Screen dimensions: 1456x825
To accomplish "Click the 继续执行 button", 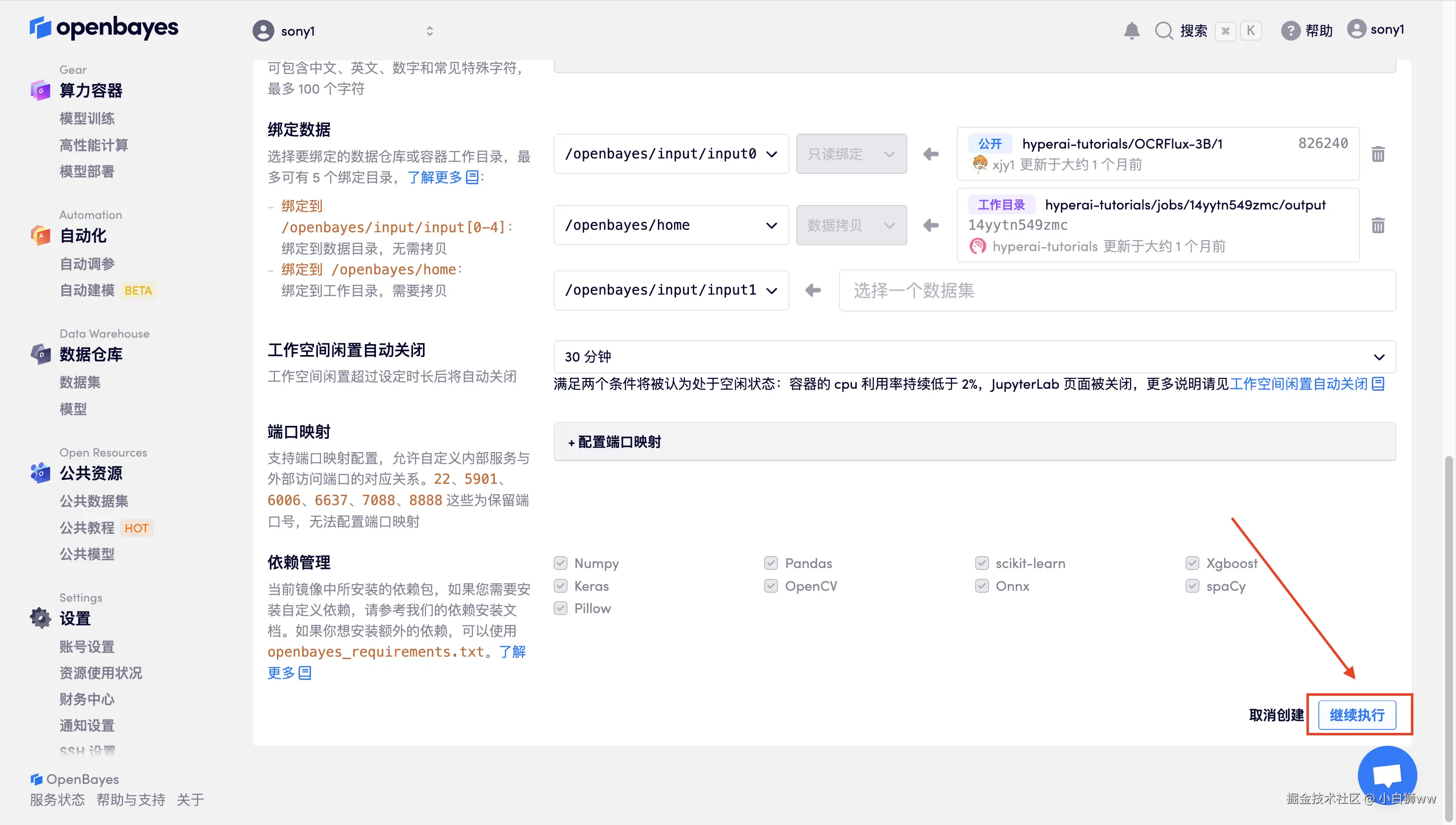I will pos(1356,715).
